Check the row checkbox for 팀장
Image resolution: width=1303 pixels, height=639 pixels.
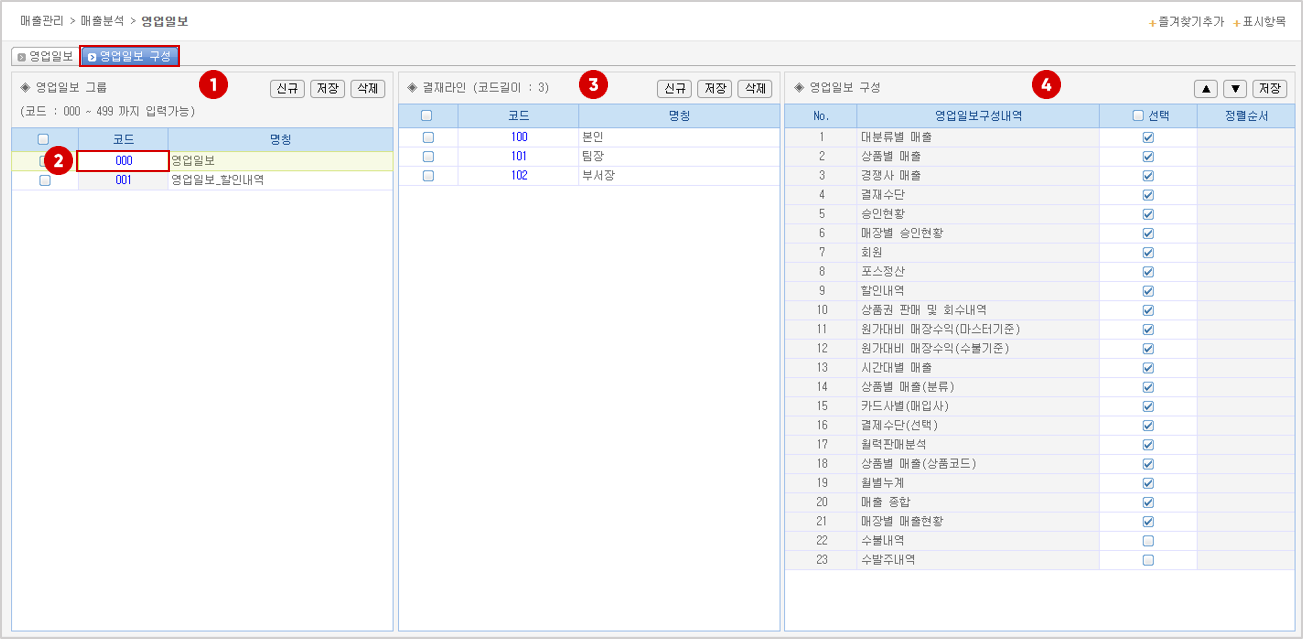428,157
